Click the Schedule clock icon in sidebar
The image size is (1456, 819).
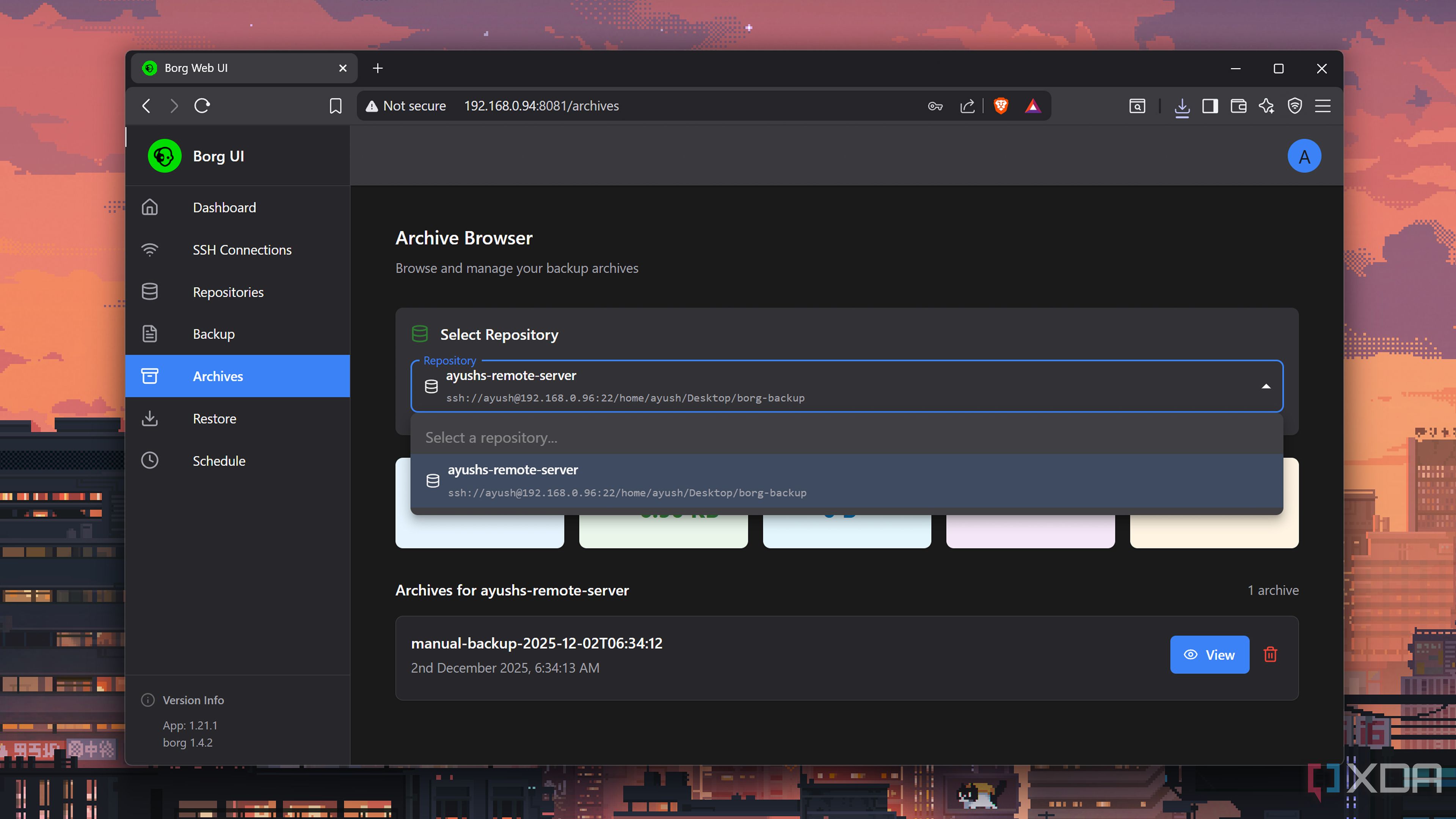[150, 461]
